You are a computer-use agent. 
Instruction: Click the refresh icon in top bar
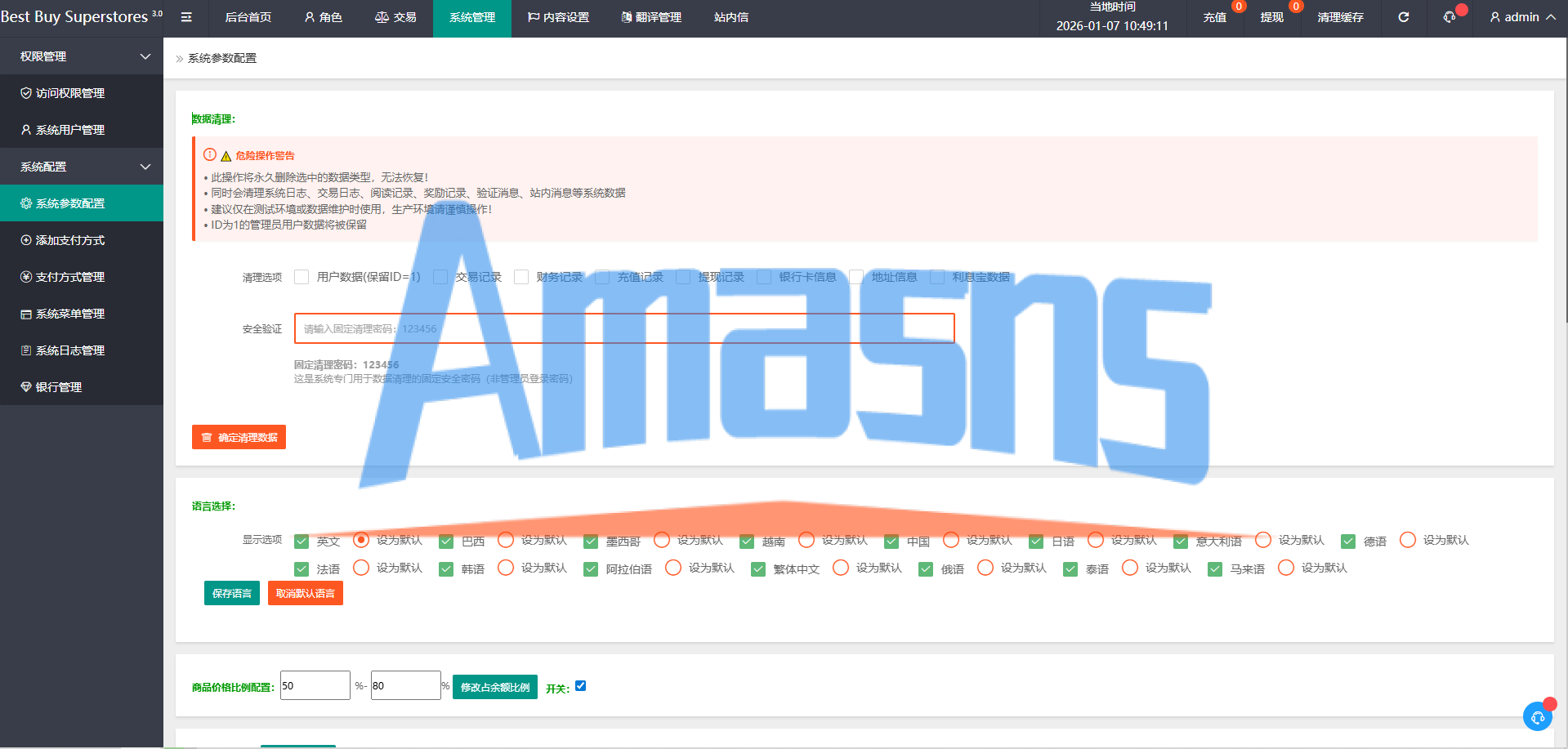pos(1403,17)
